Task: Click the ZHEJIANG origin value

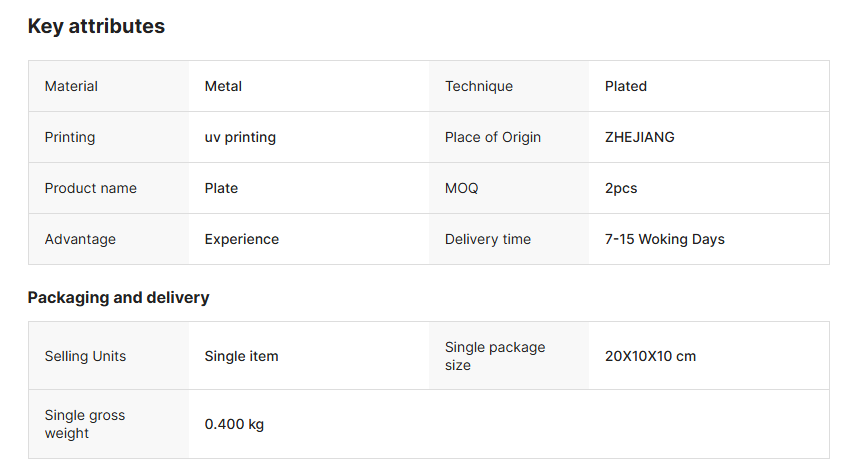Action: coord(640,138)
